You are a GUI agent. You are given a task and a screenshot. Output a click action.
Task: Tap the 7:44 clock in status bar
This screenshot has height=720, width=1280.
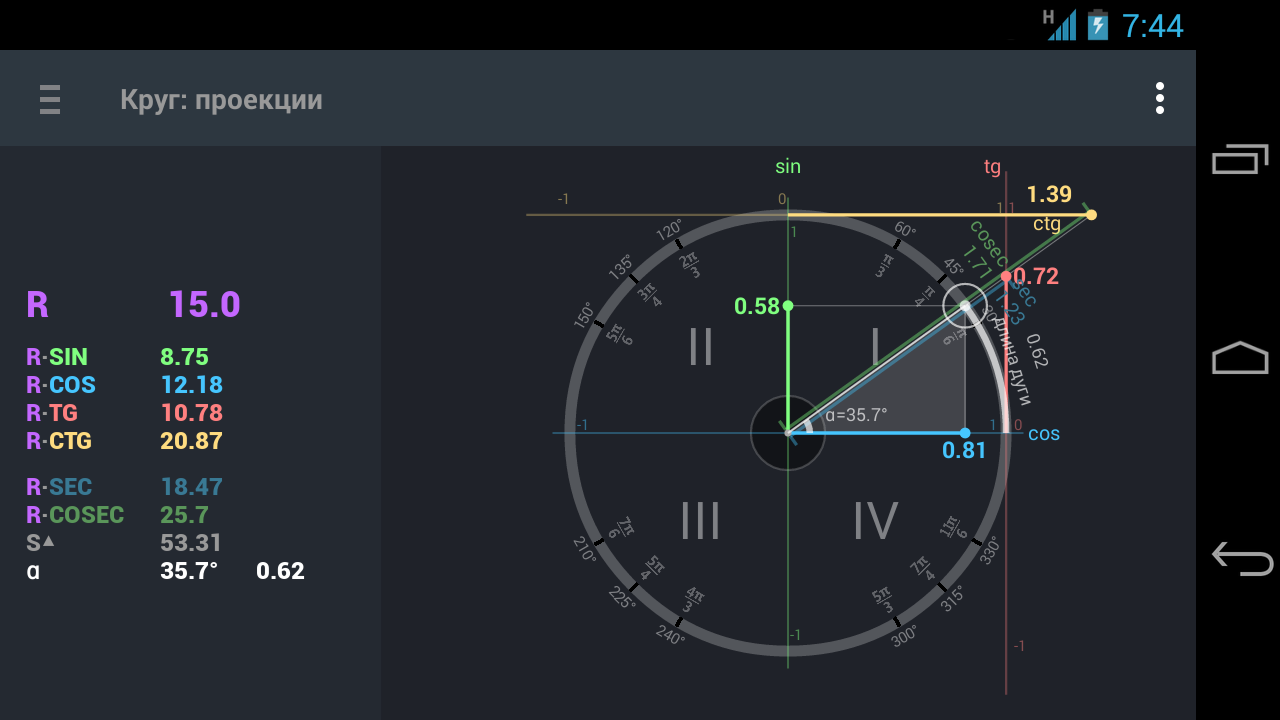pos(1152,25)
